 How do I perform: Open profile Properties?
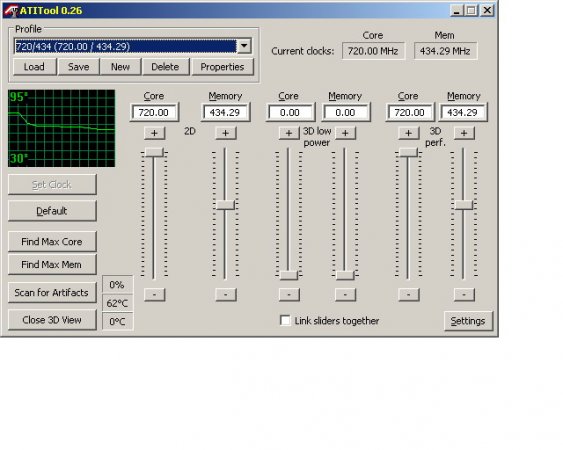pyautogui.click(x=222, y=67)
